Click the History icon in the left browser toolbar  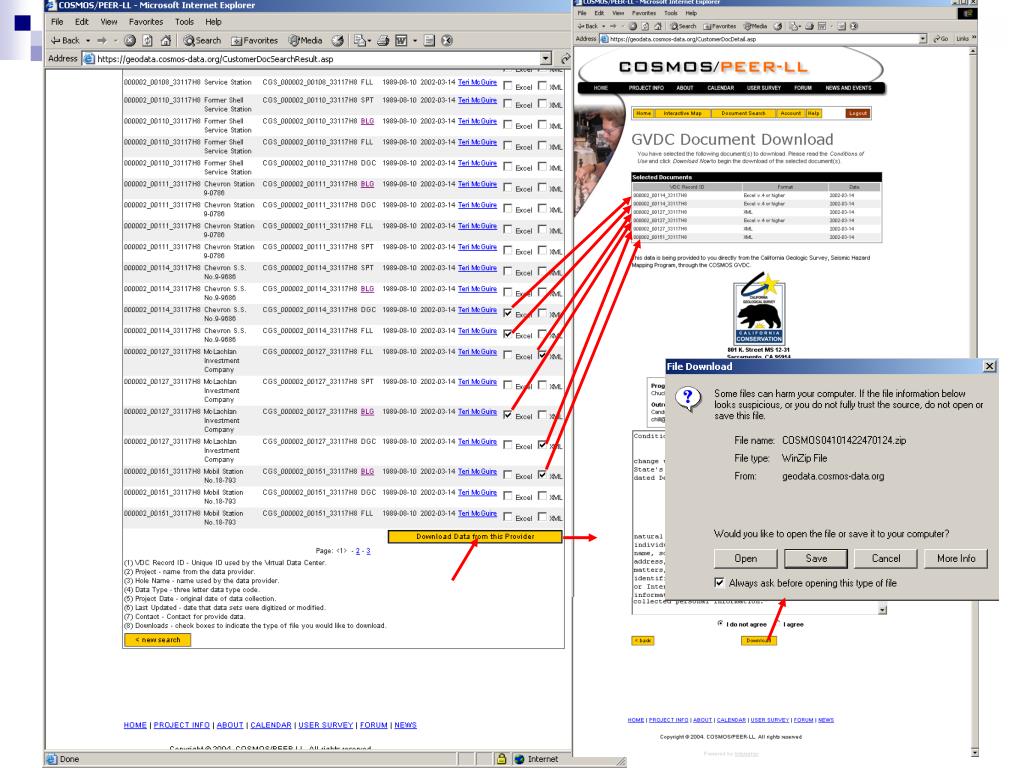[338, 40]
